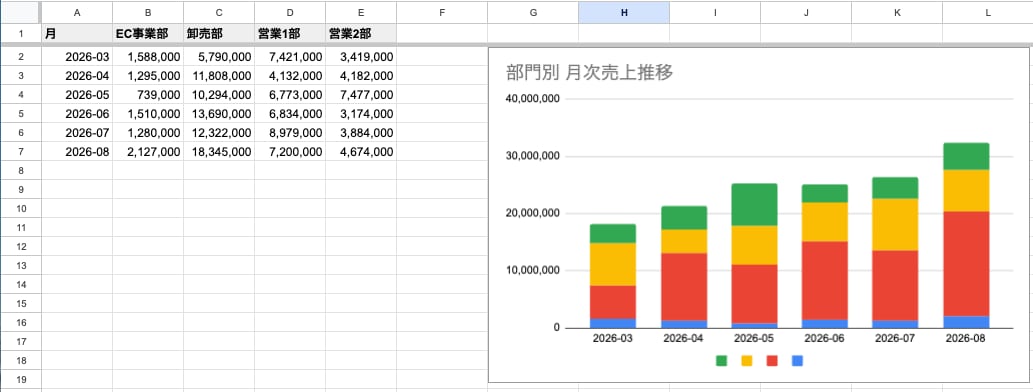Viewport: 1033px width, 392px height.
Task: Click the yellow segment of the 2026-07 bar
Action: 895,225
